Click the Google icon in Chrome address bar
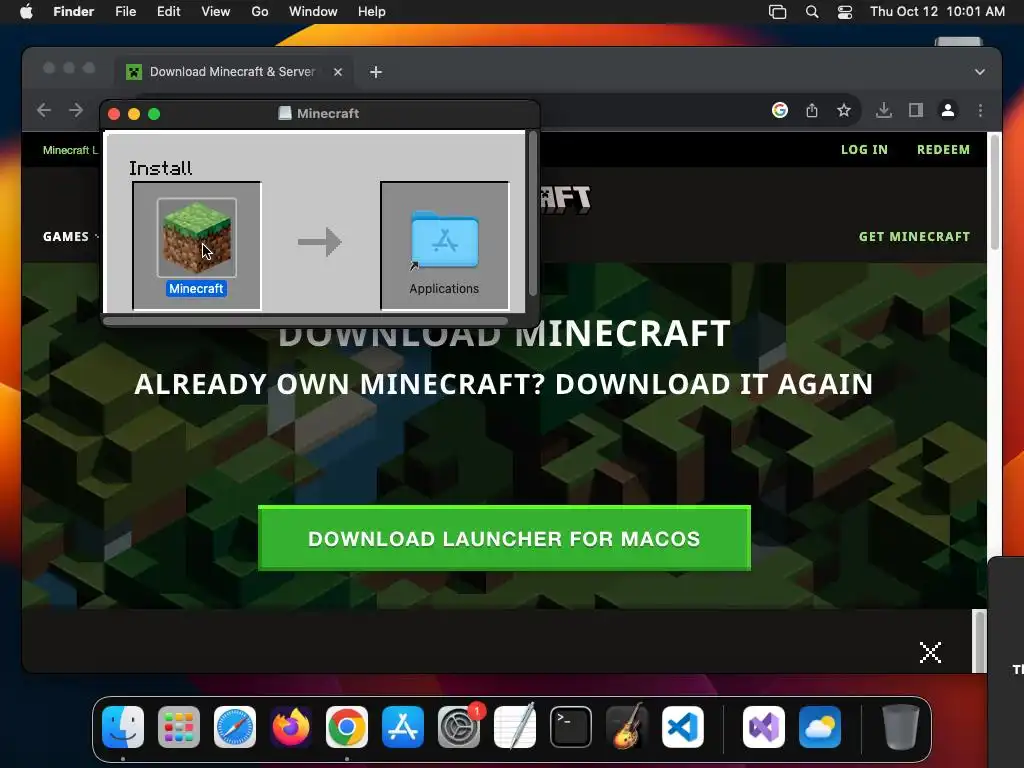The width and height of the screenshot is (1024, 768). pos(780,110)
